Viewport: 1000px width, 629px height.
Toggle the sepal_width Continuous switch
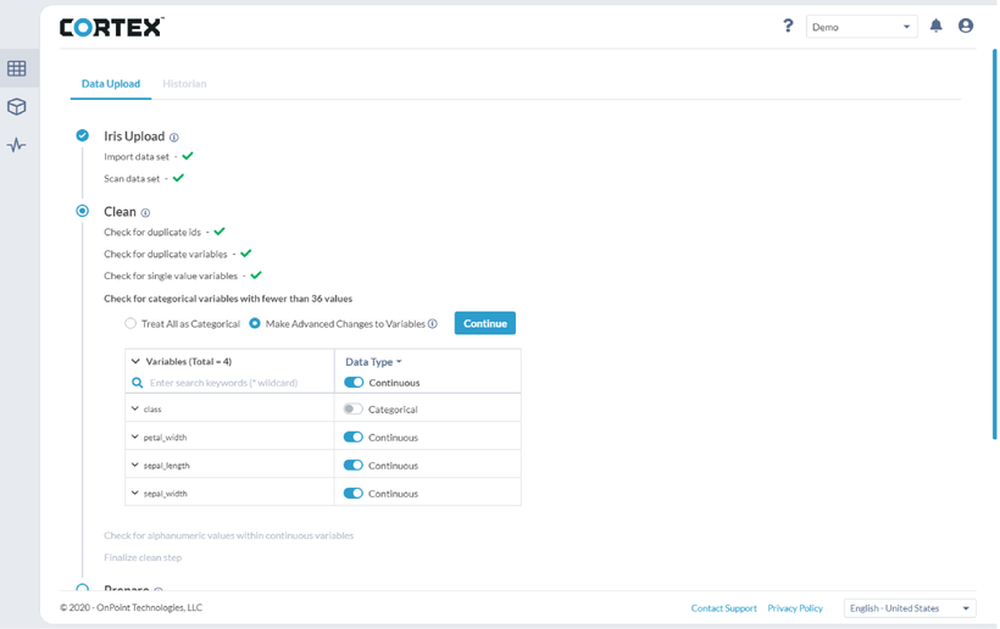coord(353,493)
